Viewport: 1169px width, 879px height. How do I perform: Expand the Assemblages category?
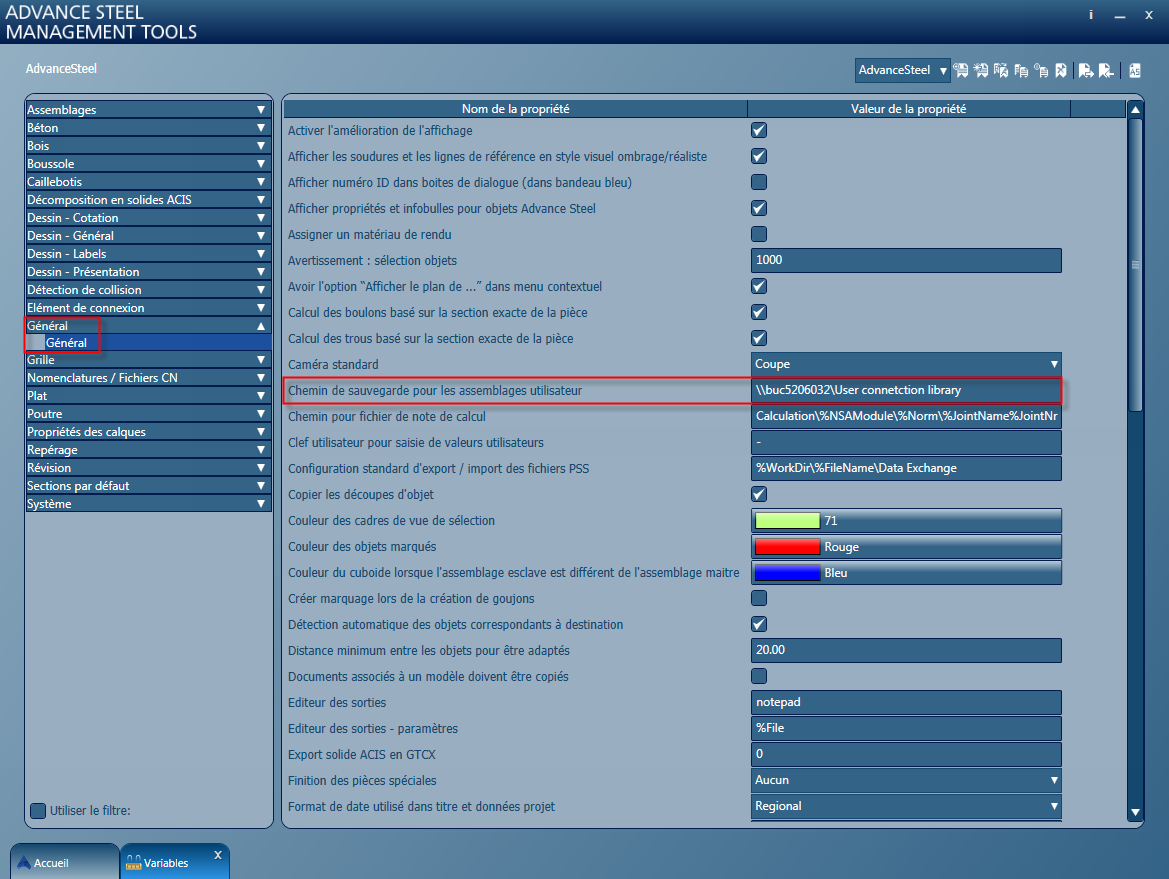click(148, 110)
